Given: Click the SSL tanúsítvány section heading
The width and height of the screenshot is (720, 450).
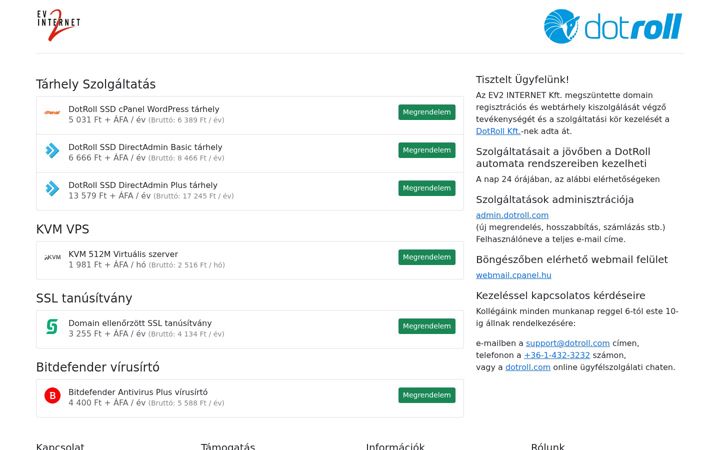Looking at the screenshot, I should point(84,298).
